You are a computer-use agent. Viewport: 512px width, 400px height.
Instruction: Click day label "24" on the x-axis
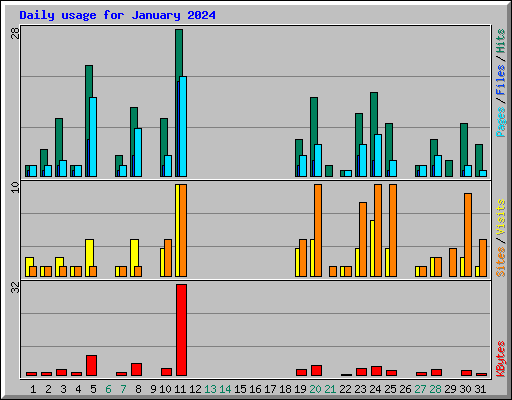point(375,389)
